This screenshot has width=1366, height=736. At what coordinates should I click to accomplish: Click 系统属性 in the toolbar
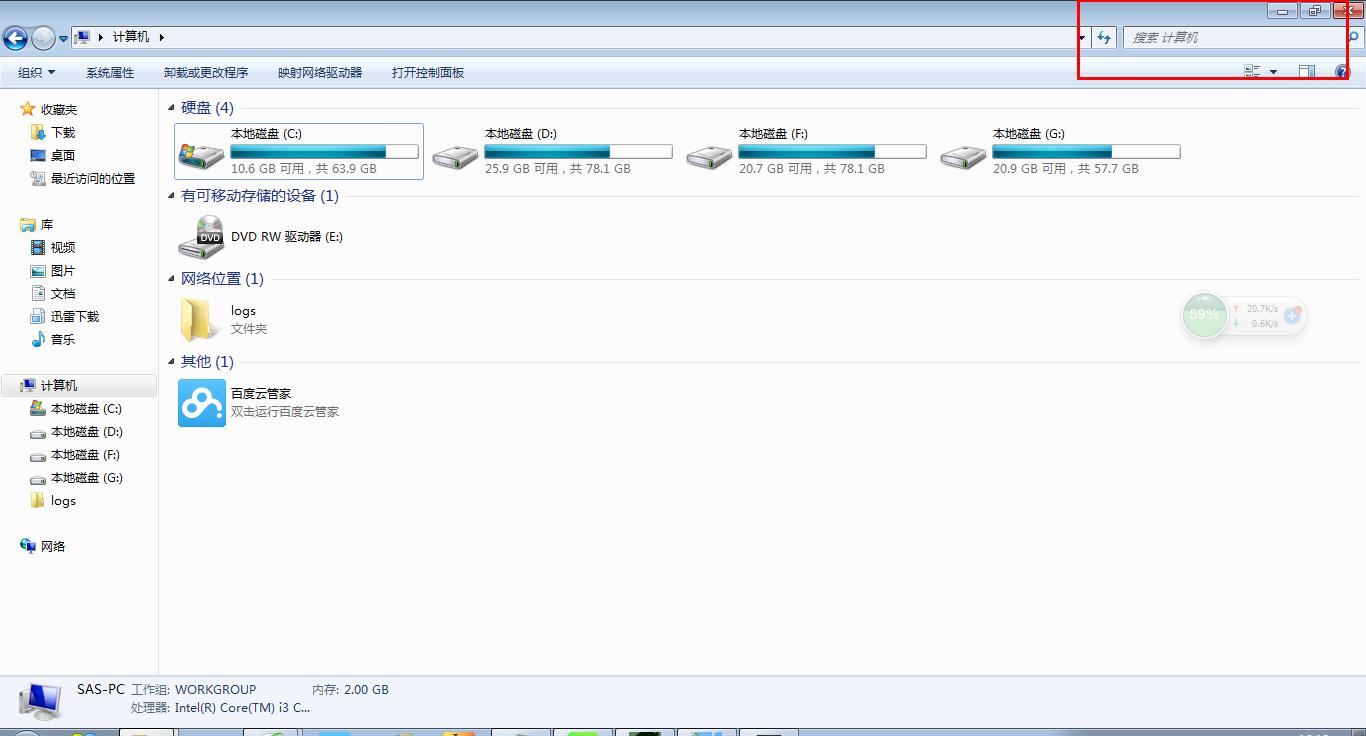(110, 72)
